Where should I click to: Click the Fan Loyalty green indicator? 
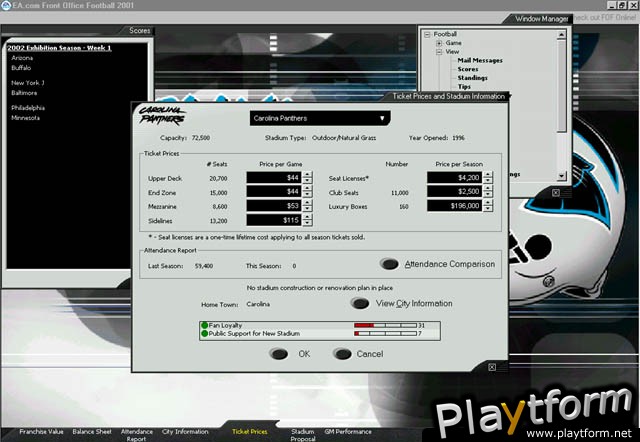pos(204,325)
